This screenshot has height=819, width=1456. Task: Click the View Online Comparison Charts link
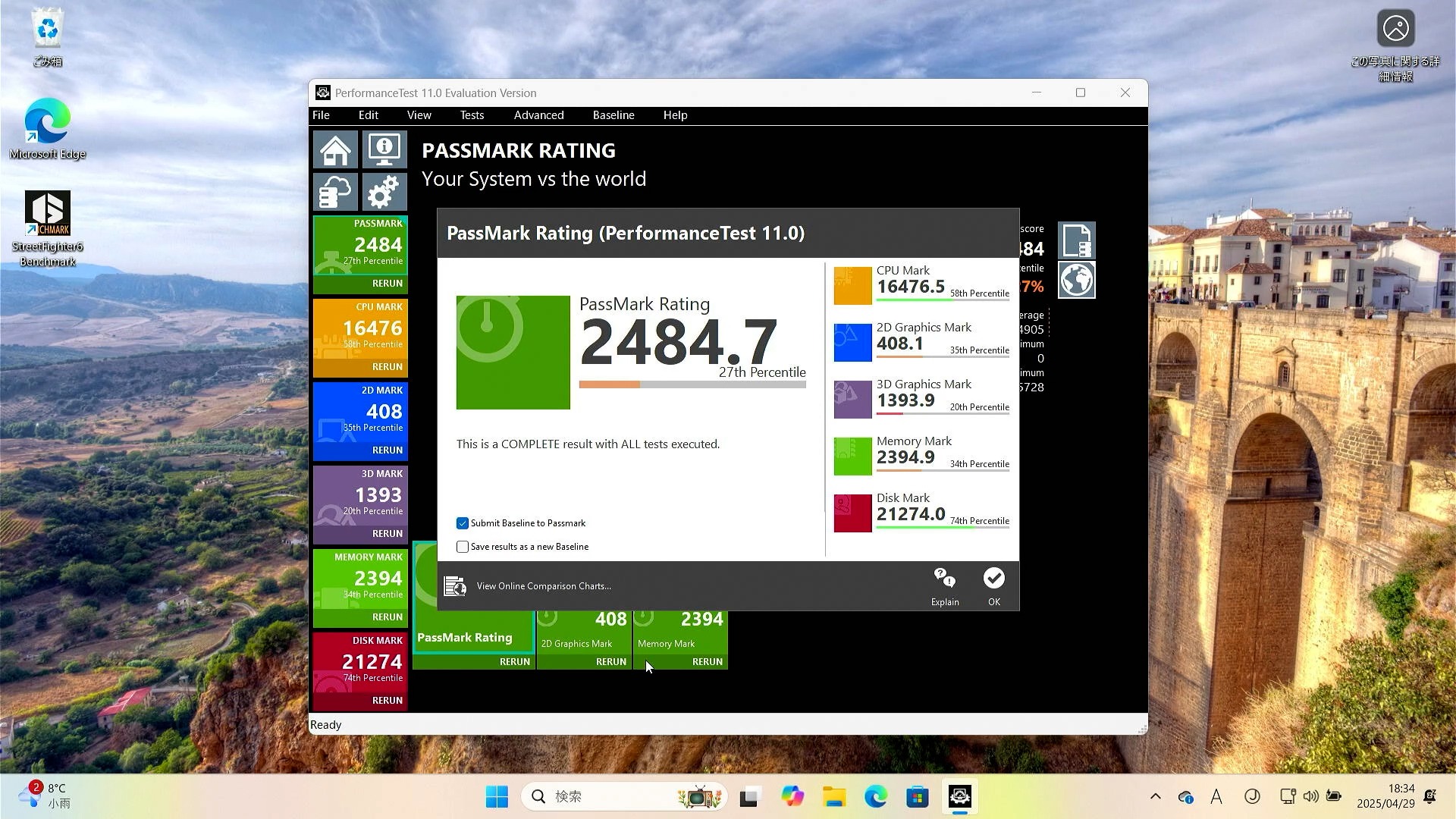(544, 586)
